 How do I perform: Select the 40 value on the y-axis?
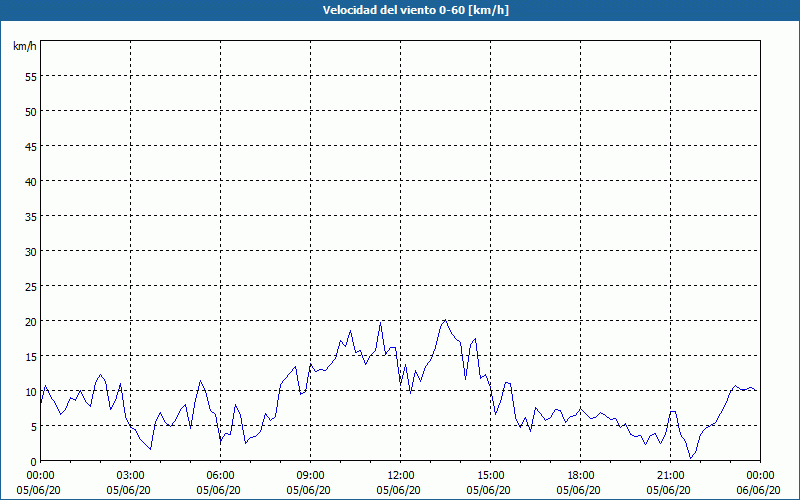click(x=31, y=181)
